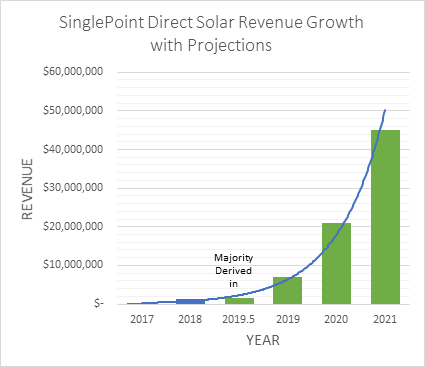
Task: Select the blue 2018 revenue bar
Action: click(190, 302)
